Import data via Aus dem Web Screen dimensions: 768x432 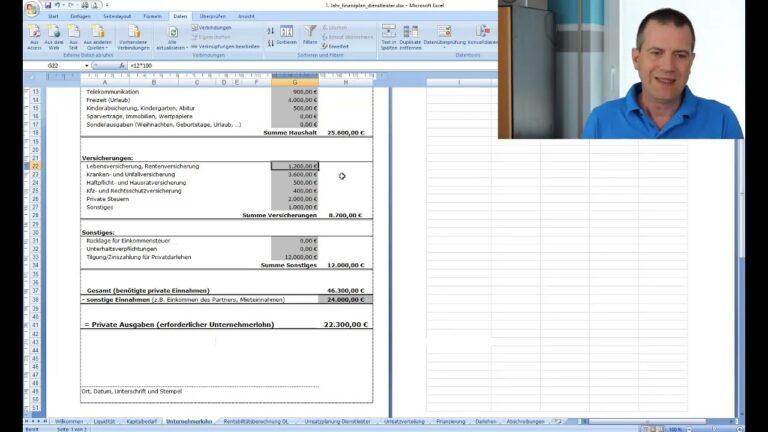[x=54, y=37]
